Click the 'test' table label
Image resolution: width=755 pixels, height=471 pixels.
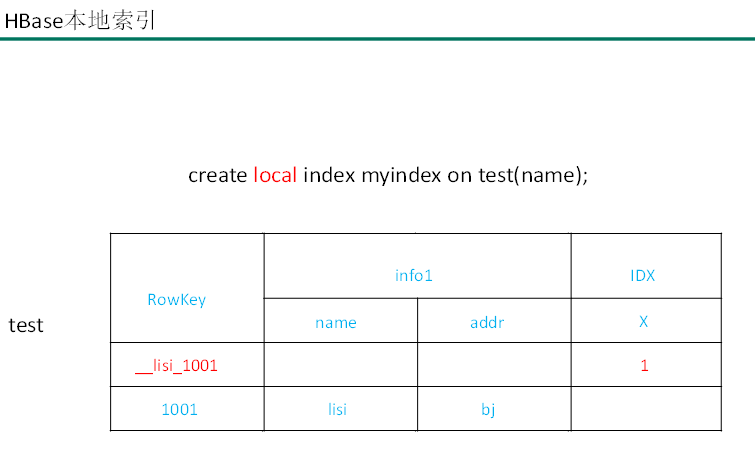(26, 326)
